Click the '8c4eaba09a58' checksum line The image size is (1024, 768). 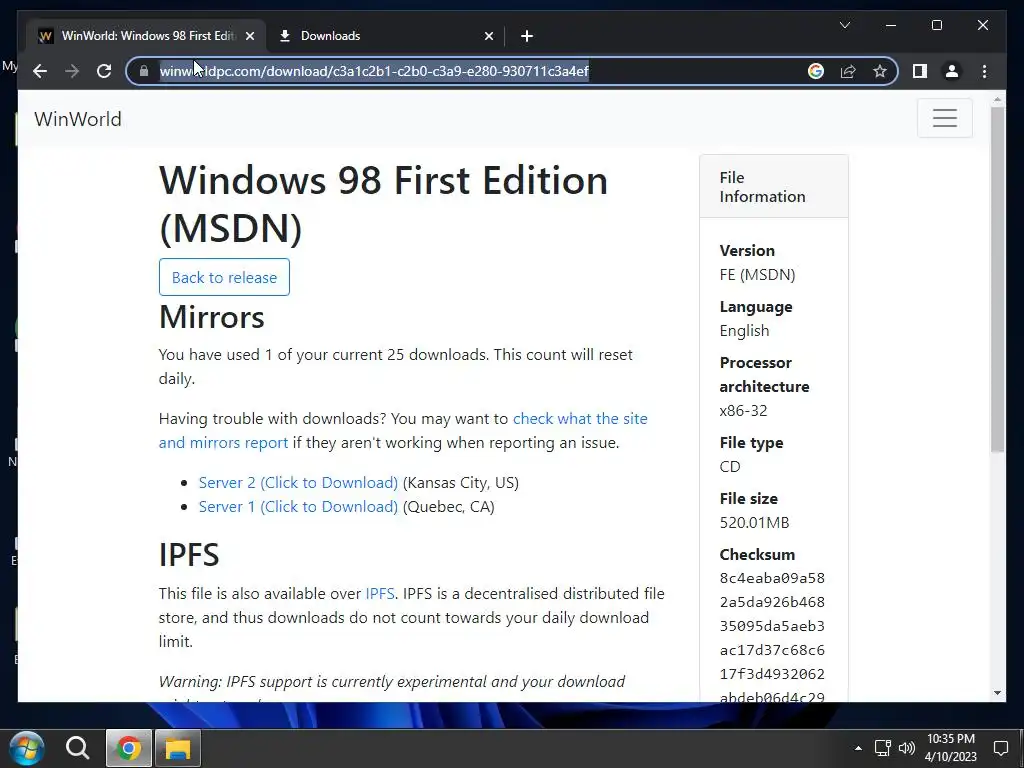[772, 578]
